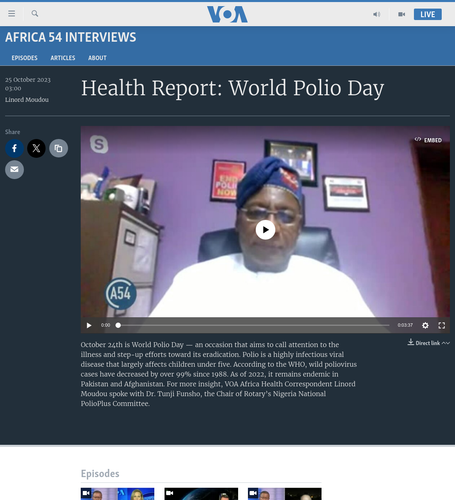Toggle fullscreen mode on the video
Screen dimensions: 455x500
pyautogui.click(x=442, y=325)
